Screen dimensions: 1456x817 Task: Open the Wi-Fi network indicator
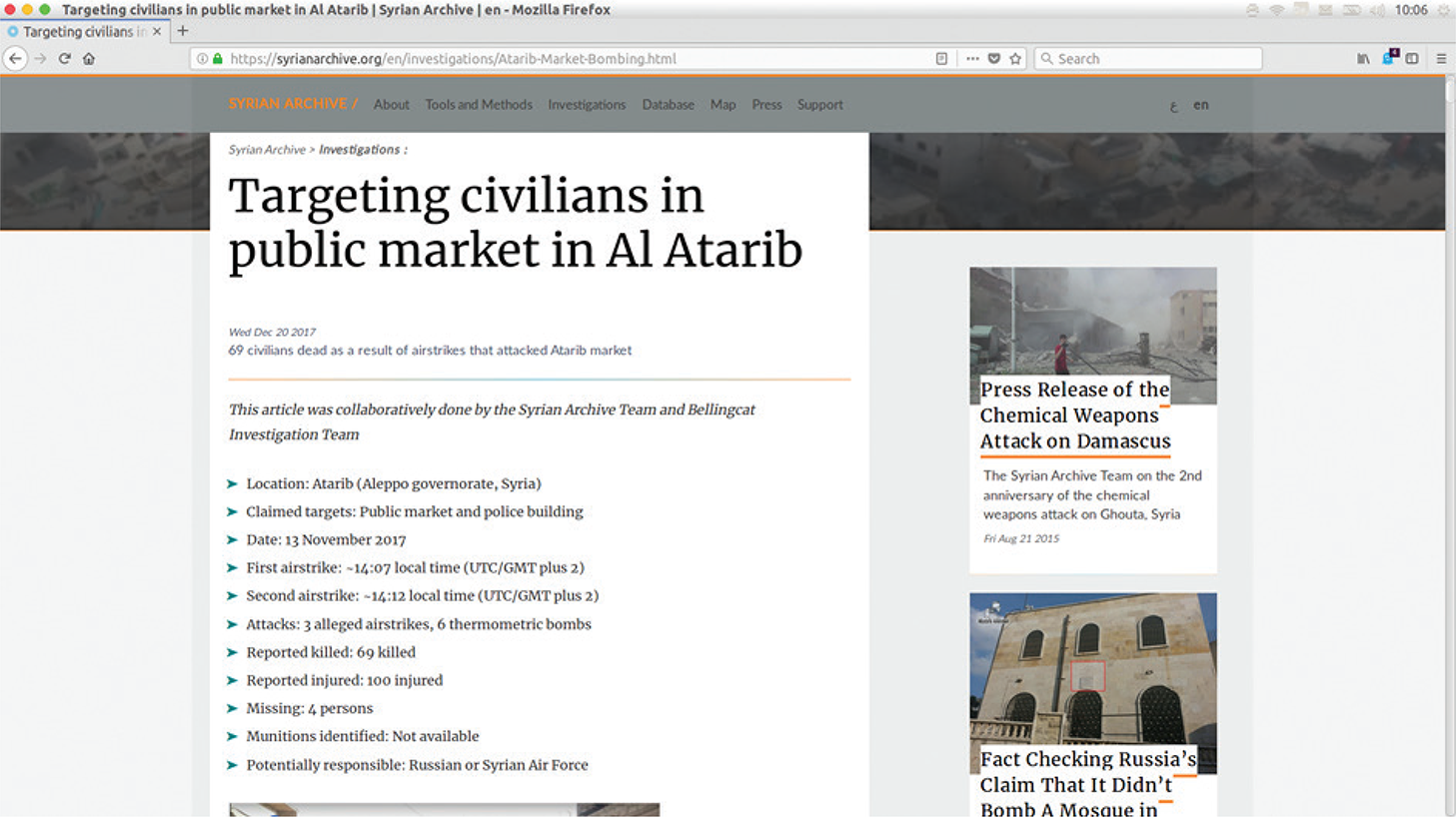click(1277, 10)
